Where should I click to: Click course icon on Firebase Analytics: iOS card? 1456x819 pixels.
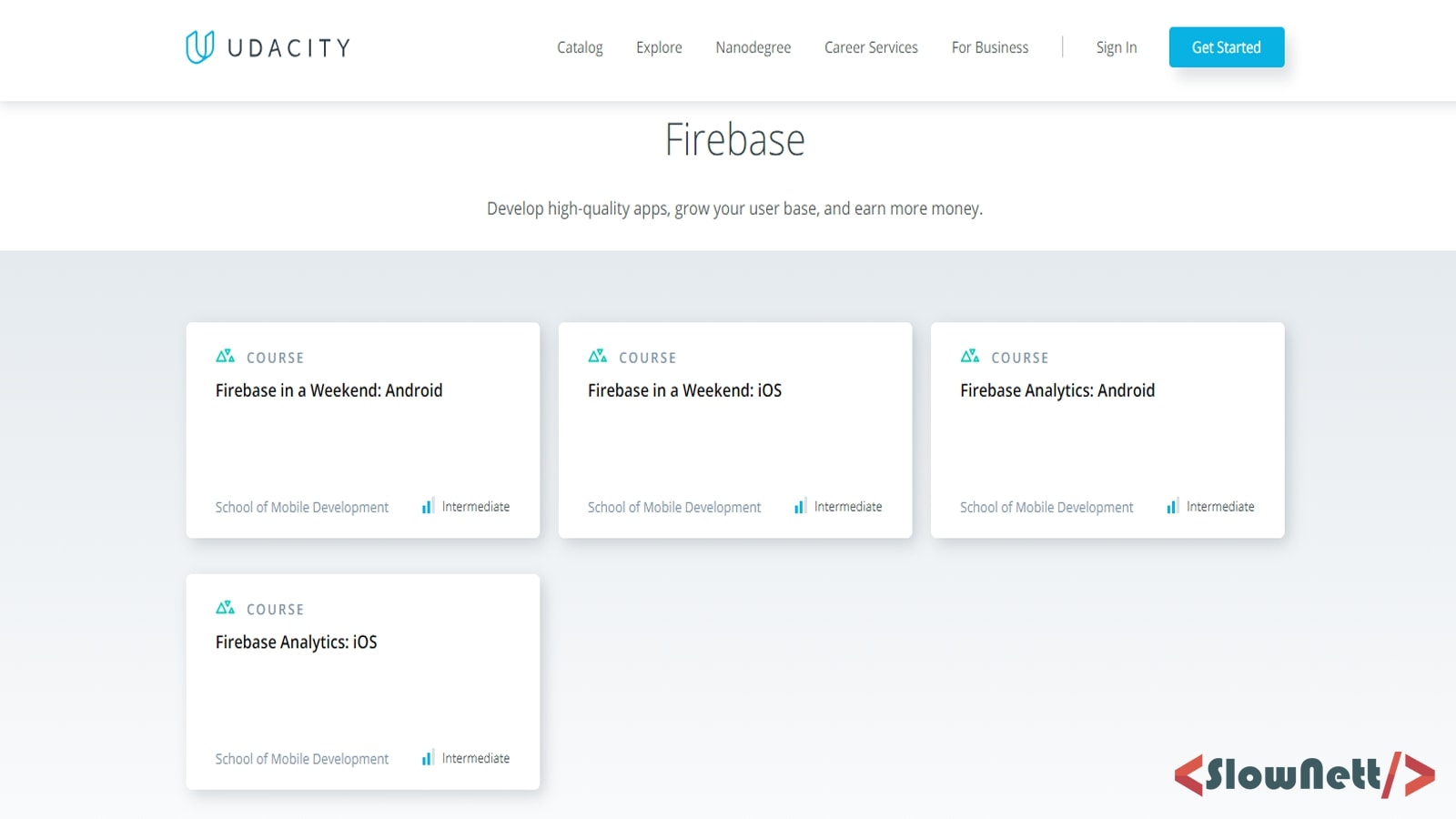[x=225, y=608]
